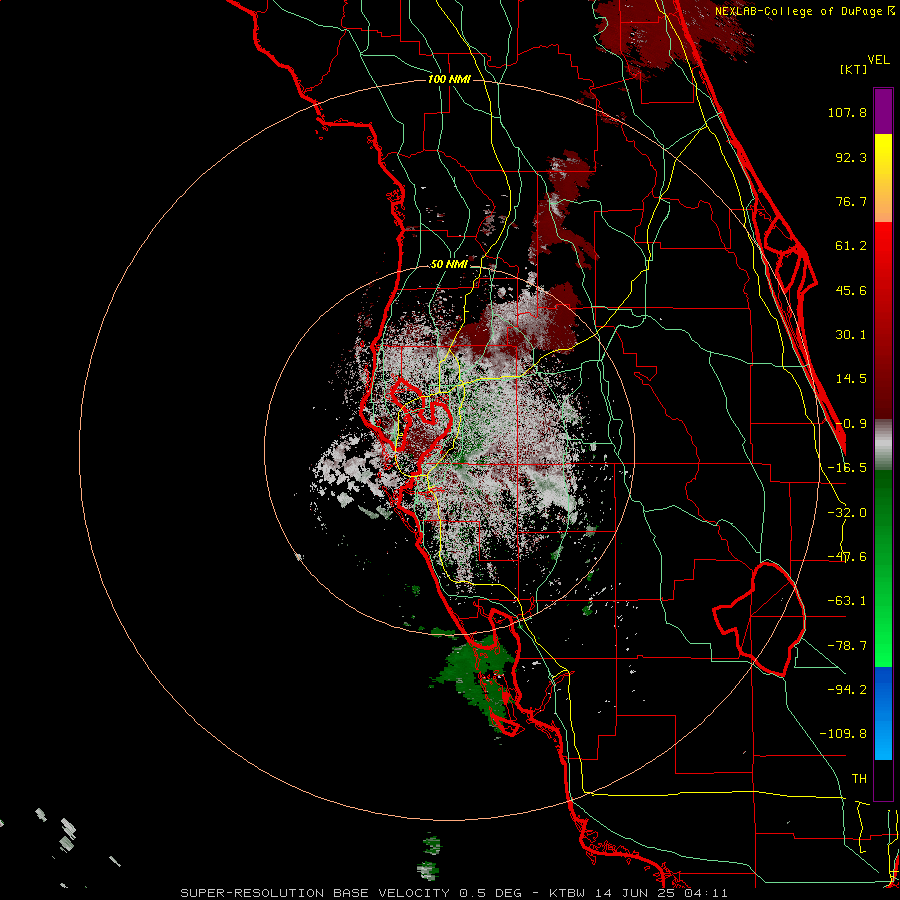Pick the purple segment of the velocity color bar
900x900 pixels.
coord(883,111)
